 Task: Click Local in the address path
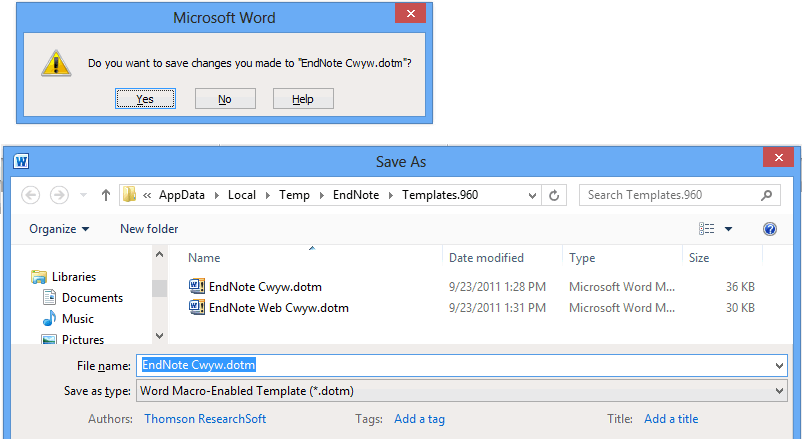[x=242, y=195]
